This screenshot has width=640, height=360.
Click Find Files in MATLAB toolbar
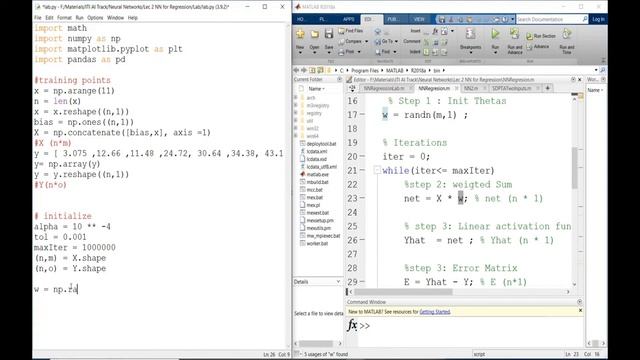351,31
